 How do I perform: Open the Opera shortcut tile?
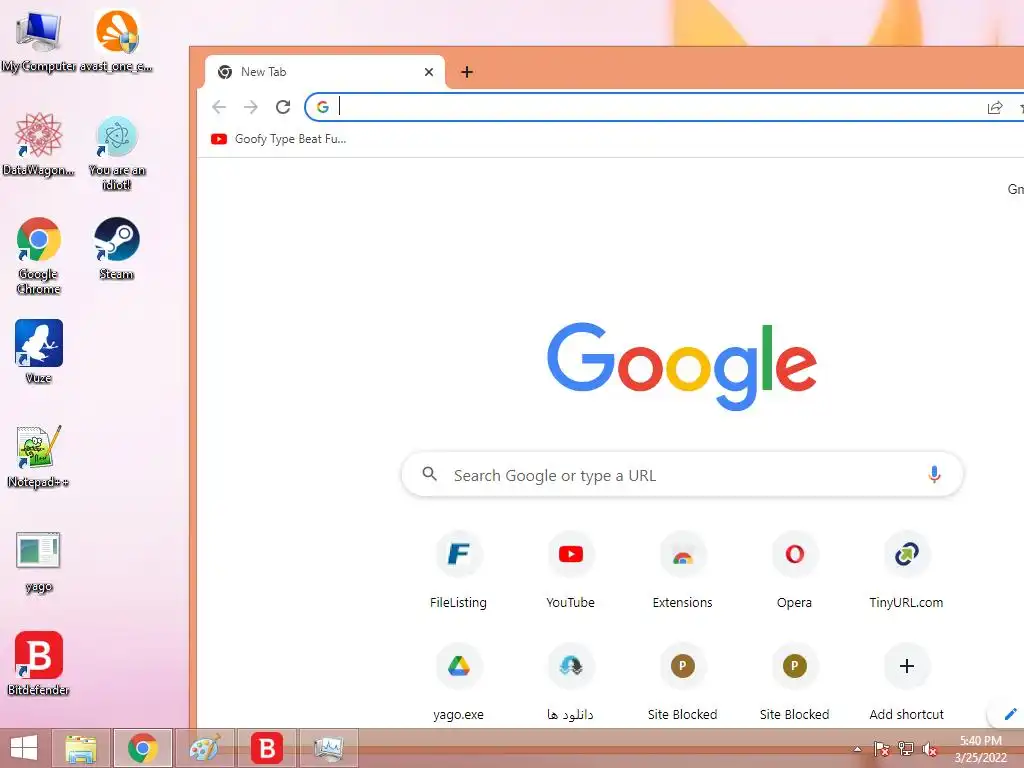point(795,572)
